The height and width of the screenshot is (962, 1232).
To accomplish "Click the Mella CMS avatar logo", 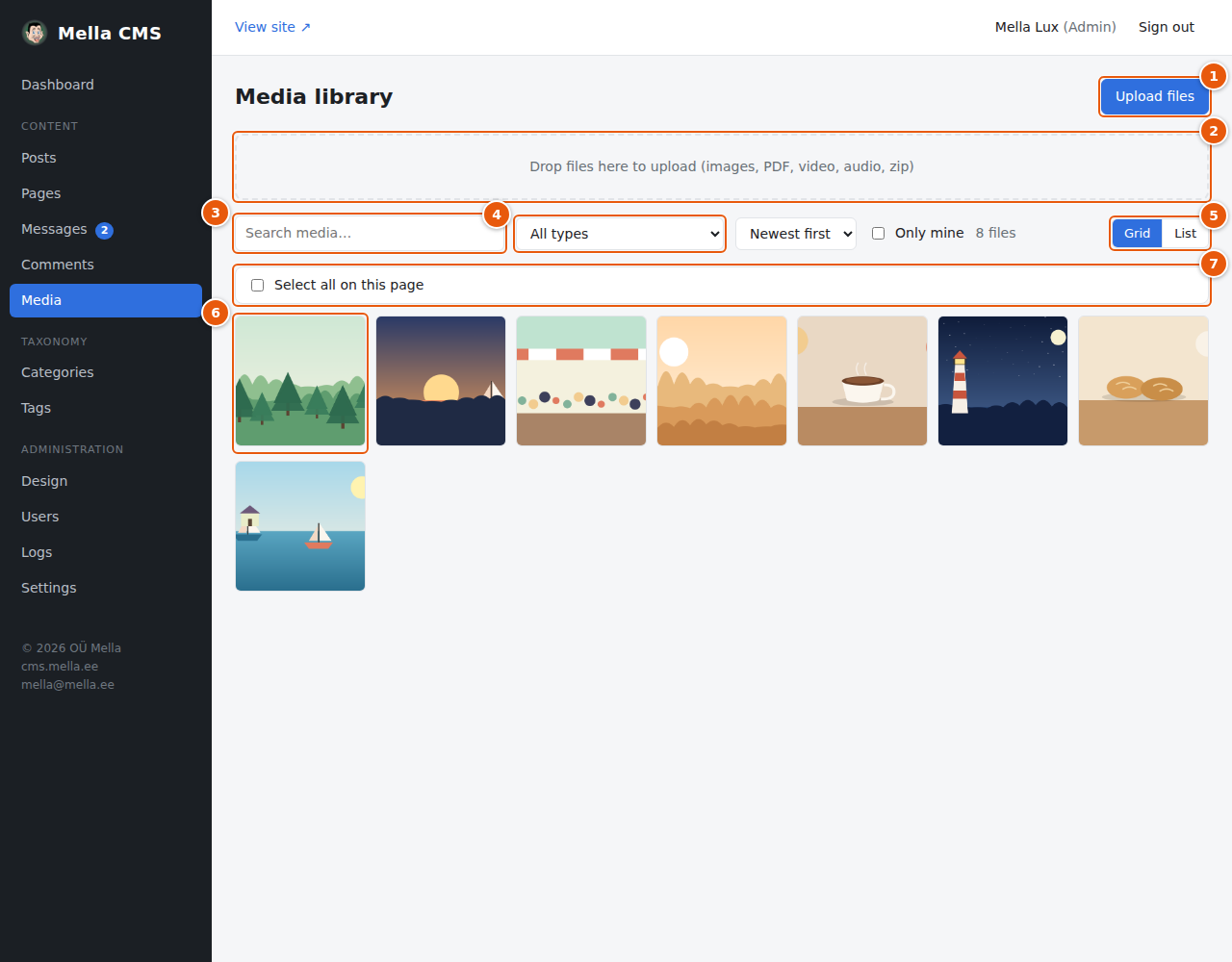I will tap(35, 33).
